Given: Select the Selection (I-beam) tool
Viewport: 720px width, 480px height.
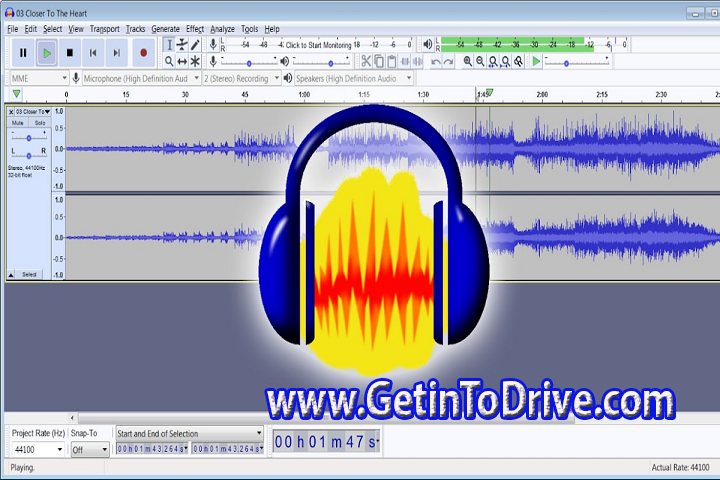Looking at the screenshot, I should (x=169, y=45).
